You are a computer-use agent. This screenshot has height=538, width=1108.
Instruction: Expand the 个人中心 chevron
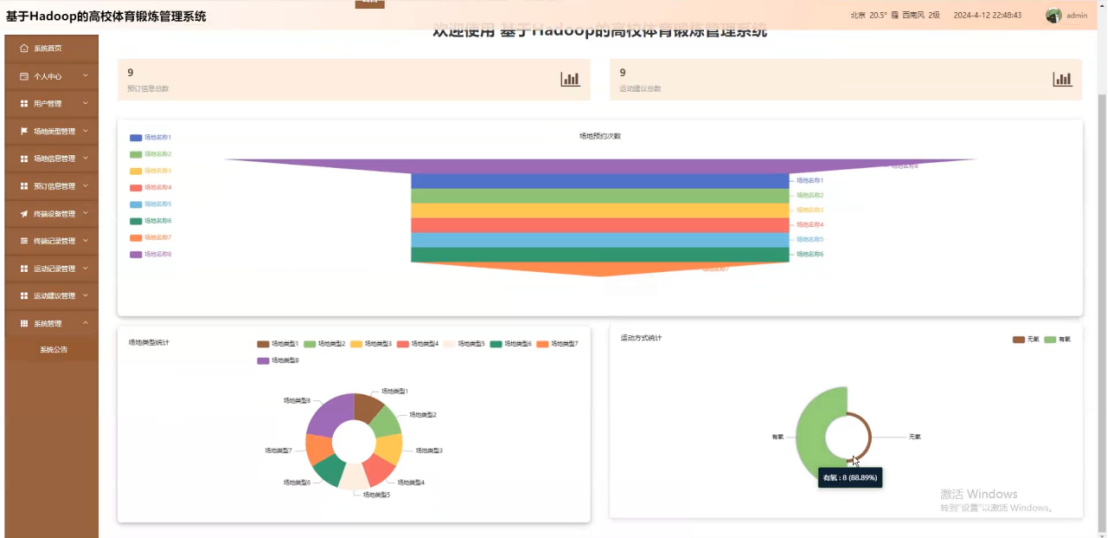tap(86, 75)
